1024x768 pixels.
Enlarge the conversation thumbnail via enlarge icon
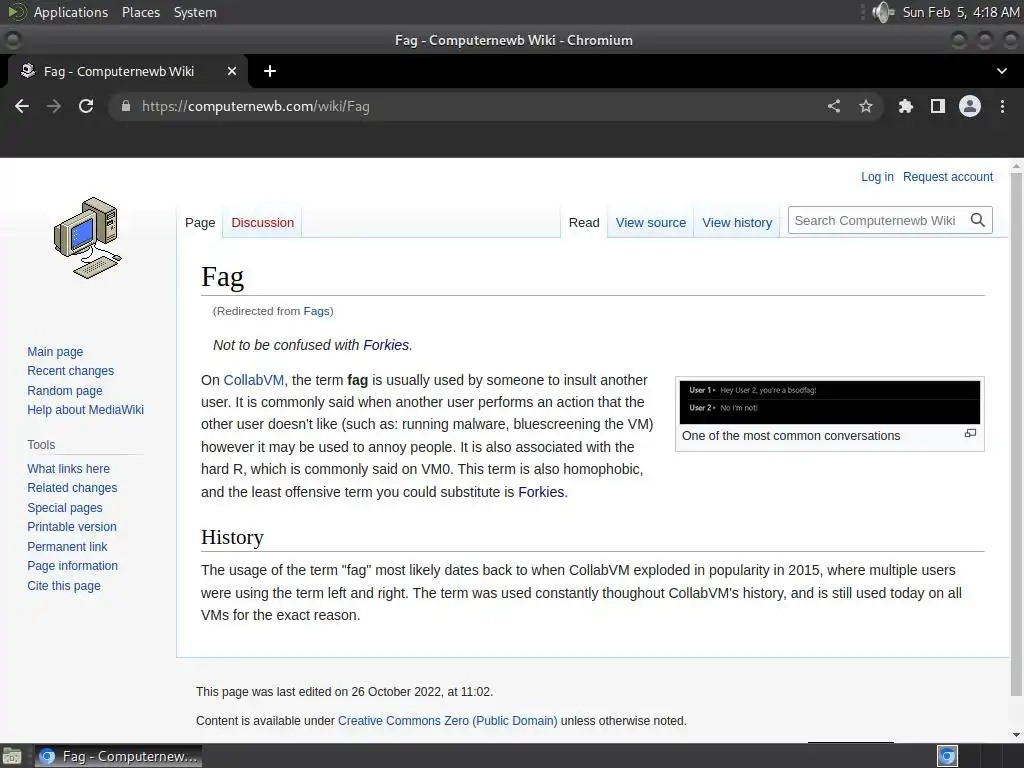click(x=970, y=434)
